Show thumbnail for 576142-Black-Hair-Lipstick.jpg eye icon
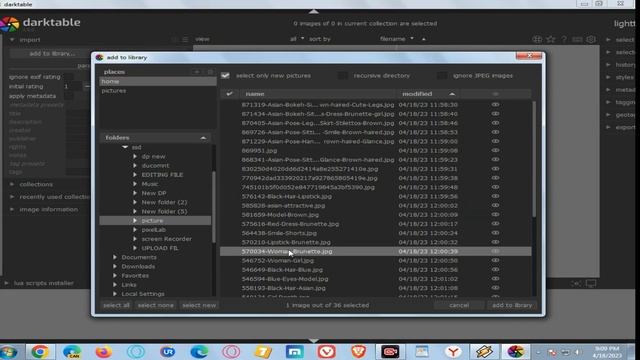Image resolution: width=640 pixels, height=360 pixels. tap(495, 196)
